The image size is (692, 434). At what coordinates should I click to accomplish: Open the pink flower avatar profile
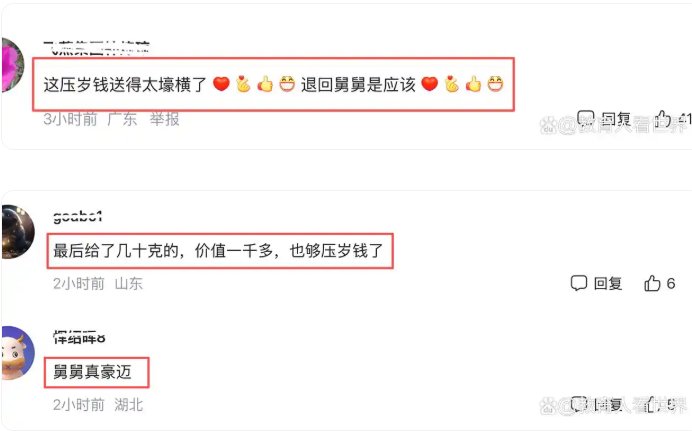[x=12, y=65]
